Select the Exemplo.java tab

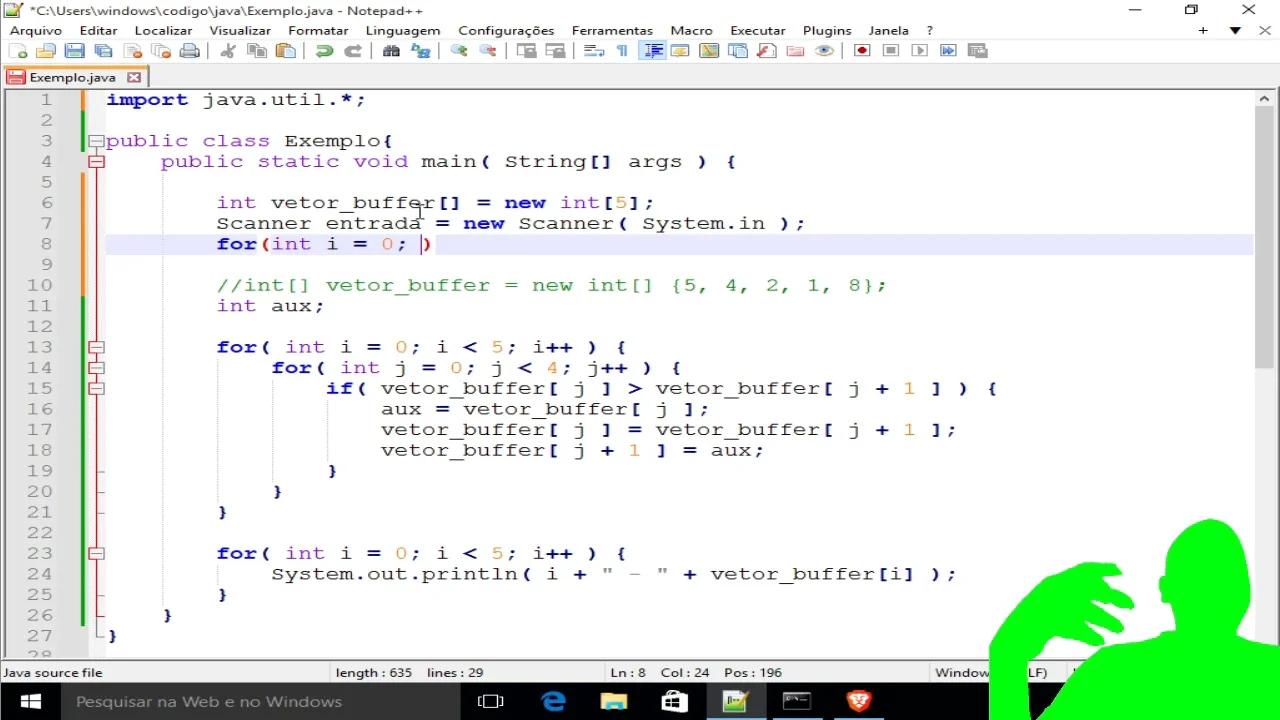point(73,77)
